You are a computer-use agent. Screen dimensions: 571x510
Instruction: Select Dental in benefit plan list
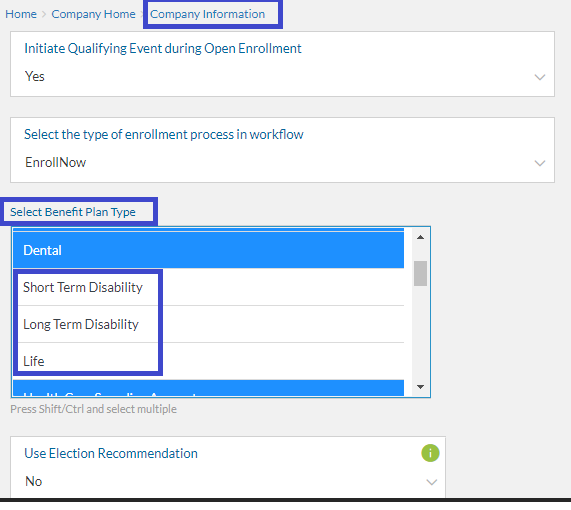(208, 250)
